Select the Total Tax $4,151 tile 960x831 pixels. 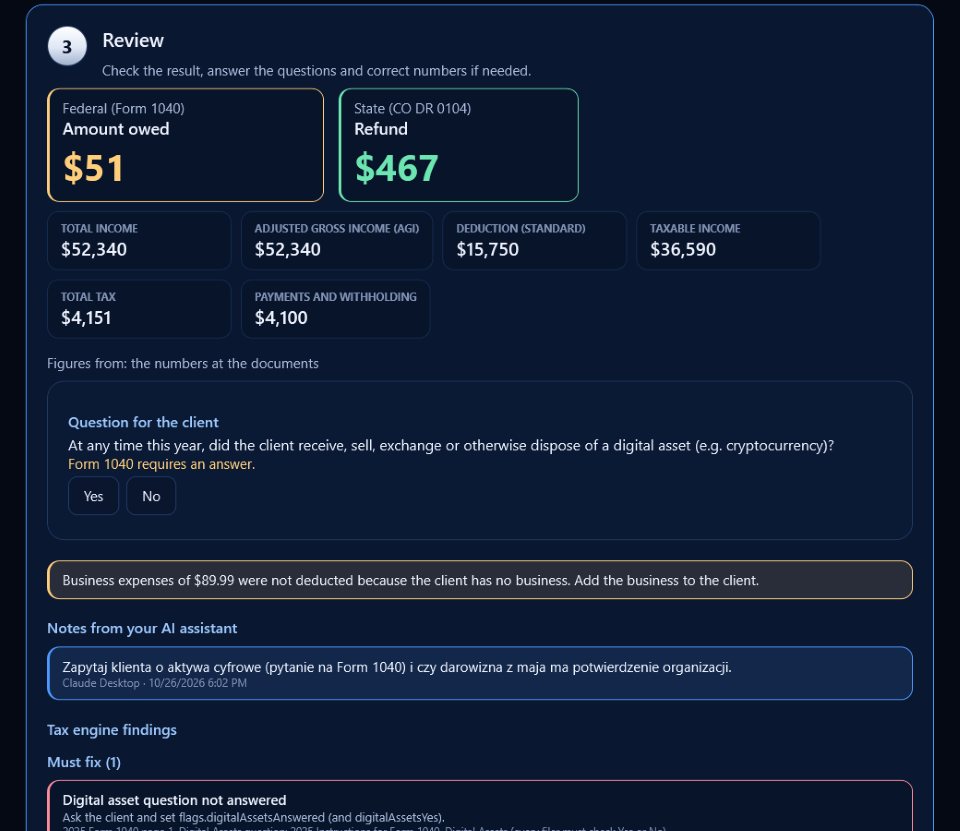(x=140, y=309)
